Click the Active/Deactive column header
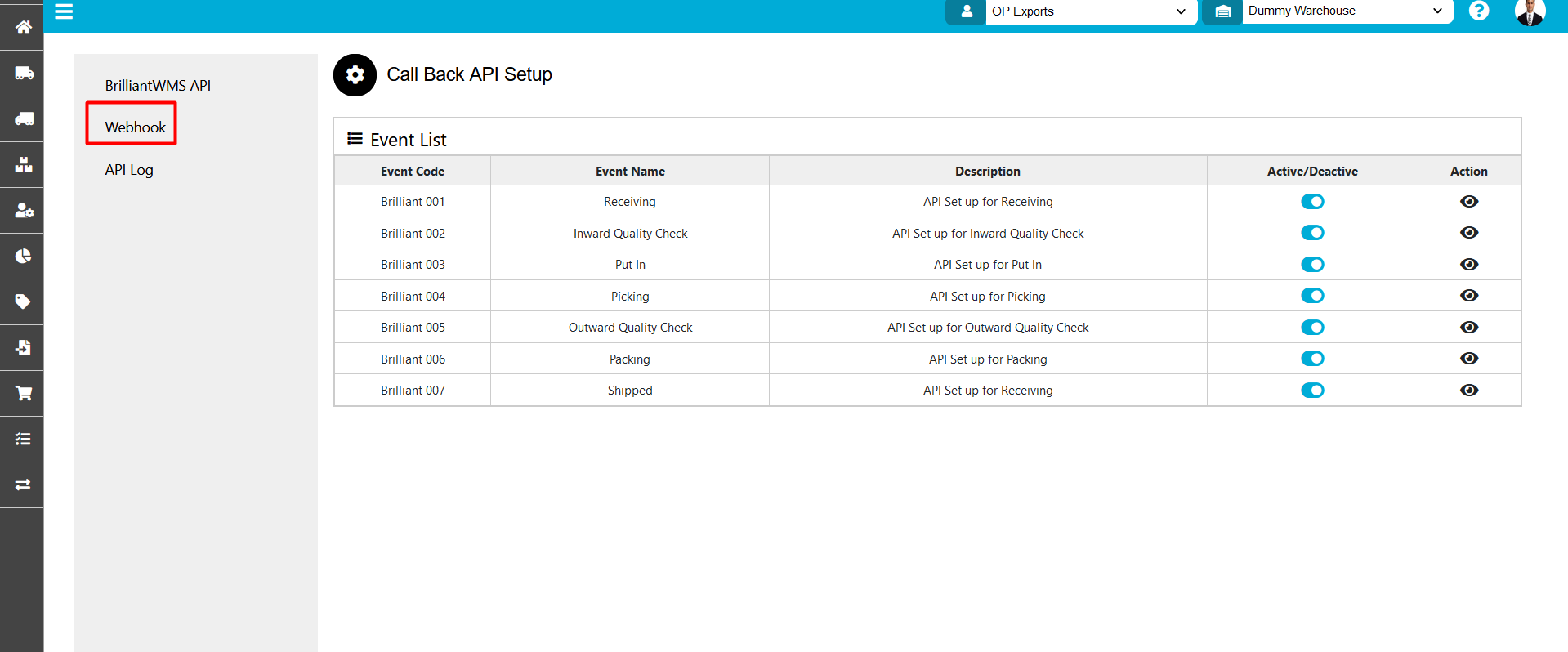Screen dimensions: 1568x652 1311,172
